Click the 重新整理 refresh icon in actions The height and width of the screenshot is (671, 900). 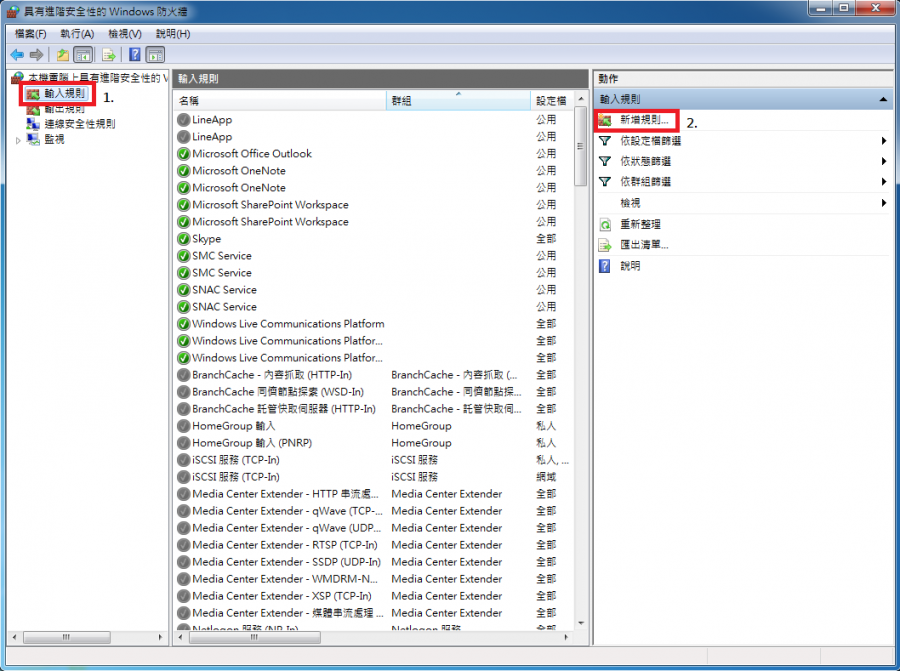coord(604,225)
